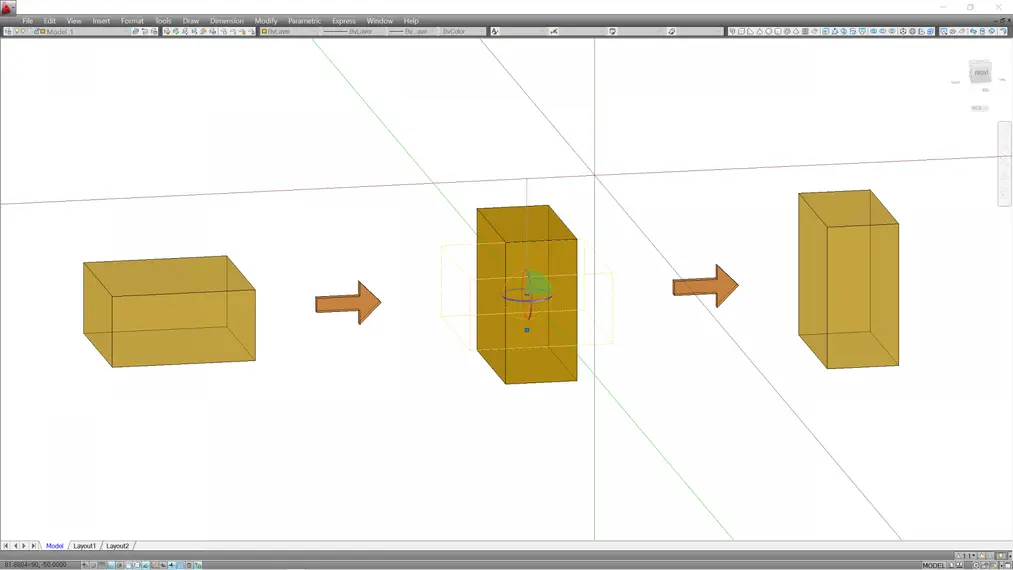Open the ByColor plot style dropdown

[462, 32]
